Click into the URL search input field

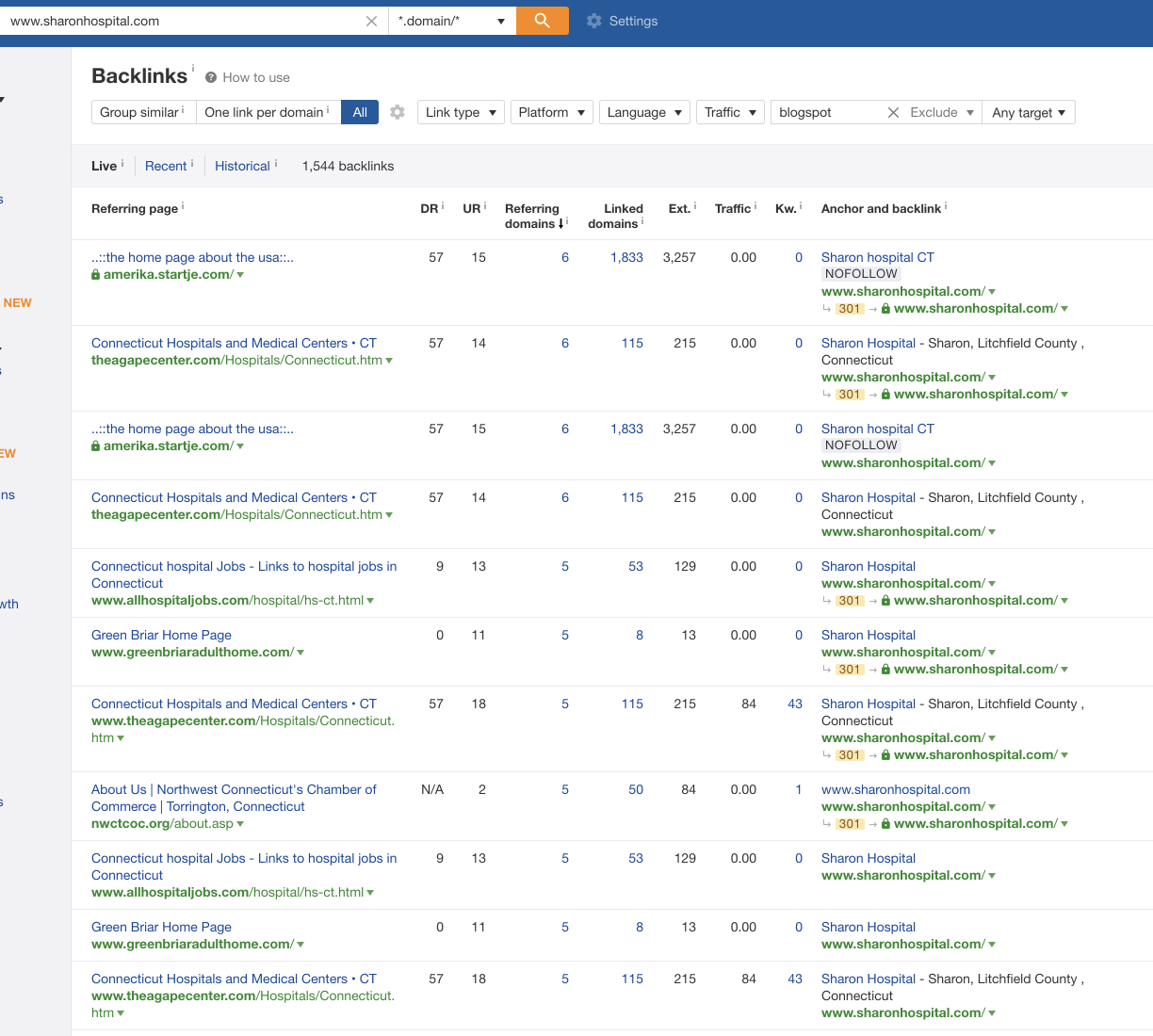(184, 21)
